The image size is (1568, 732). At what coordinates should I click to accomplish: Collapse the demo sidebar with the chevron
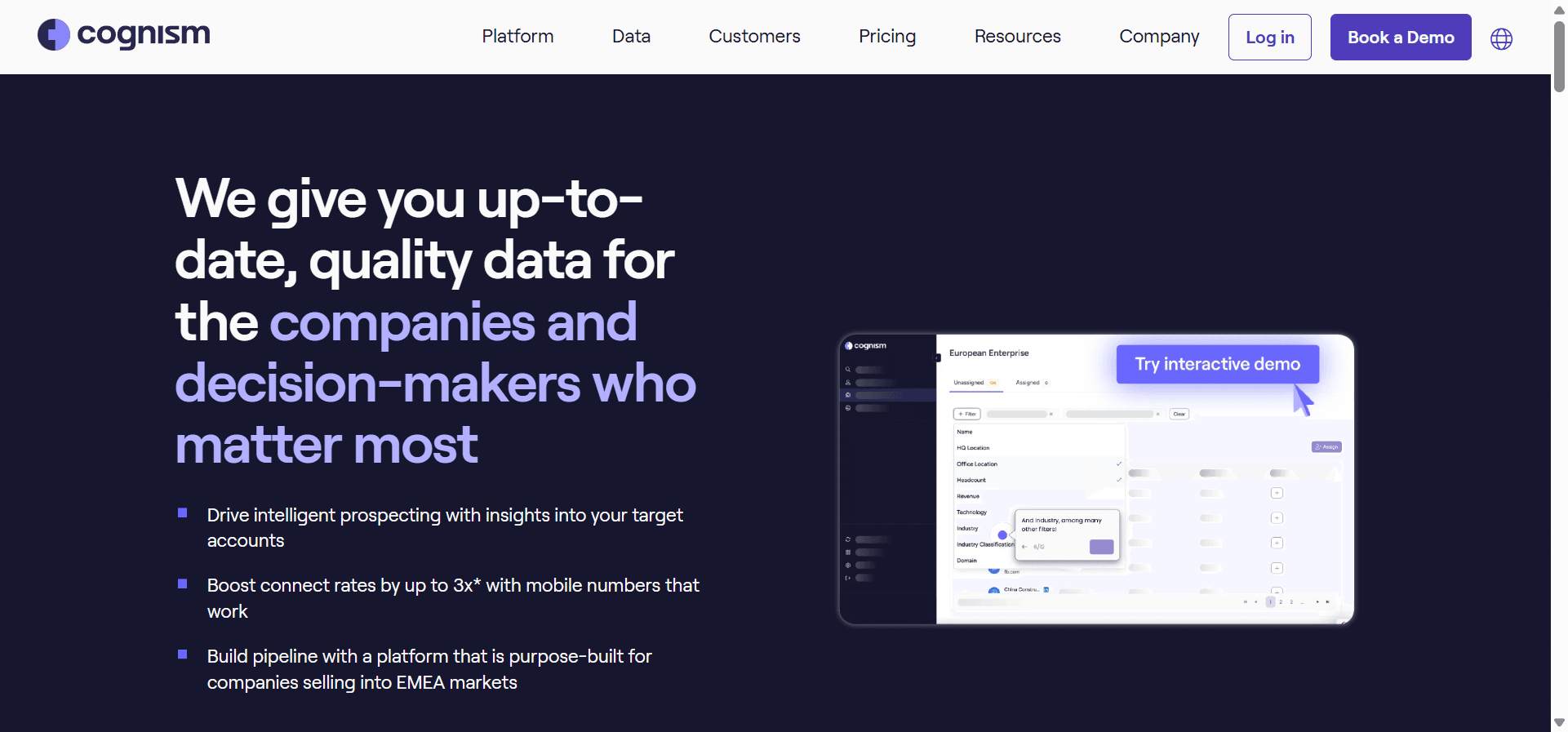936,357
